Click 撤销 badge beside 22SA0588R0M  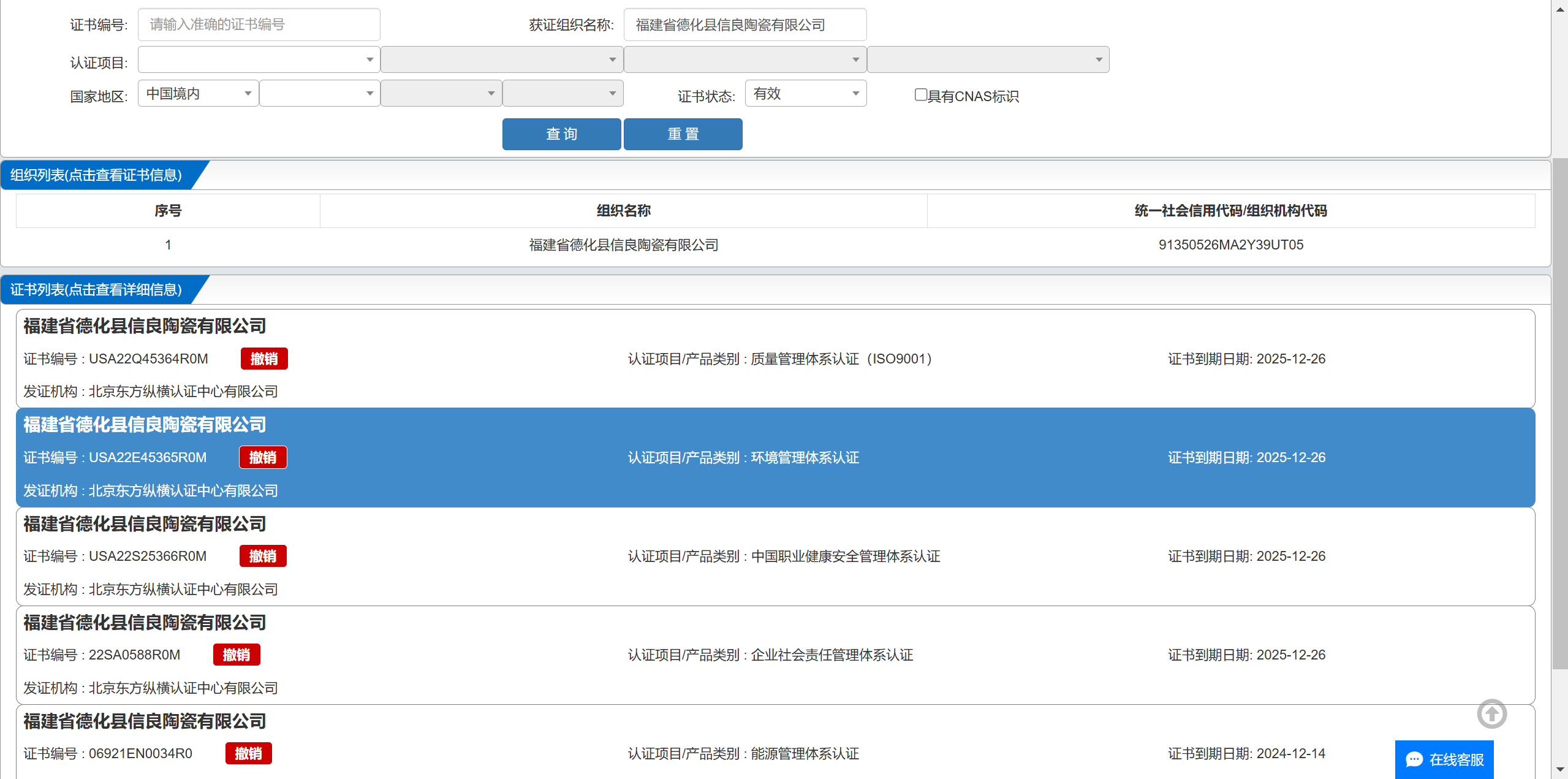coord(237,655)
